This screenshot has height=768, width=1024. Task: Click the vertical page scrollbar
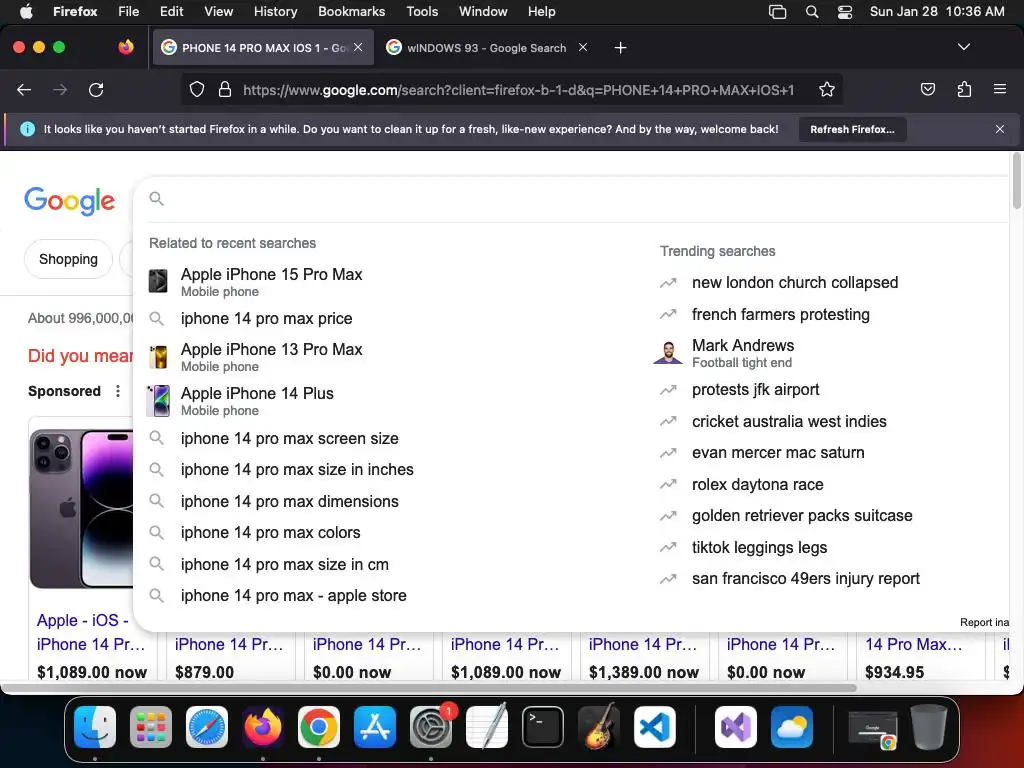pos(1017,181)
